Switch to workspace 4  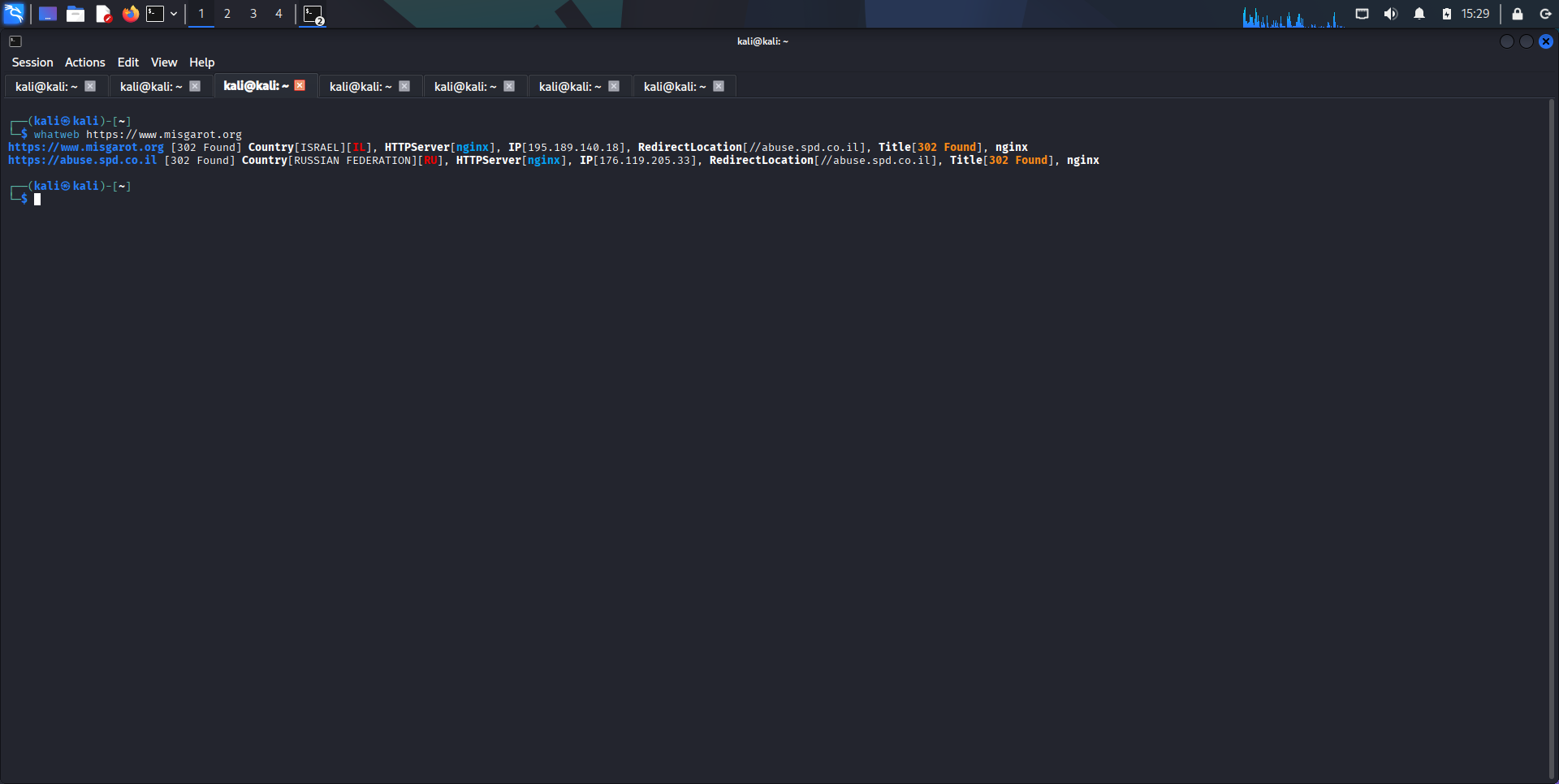[279, 14]
